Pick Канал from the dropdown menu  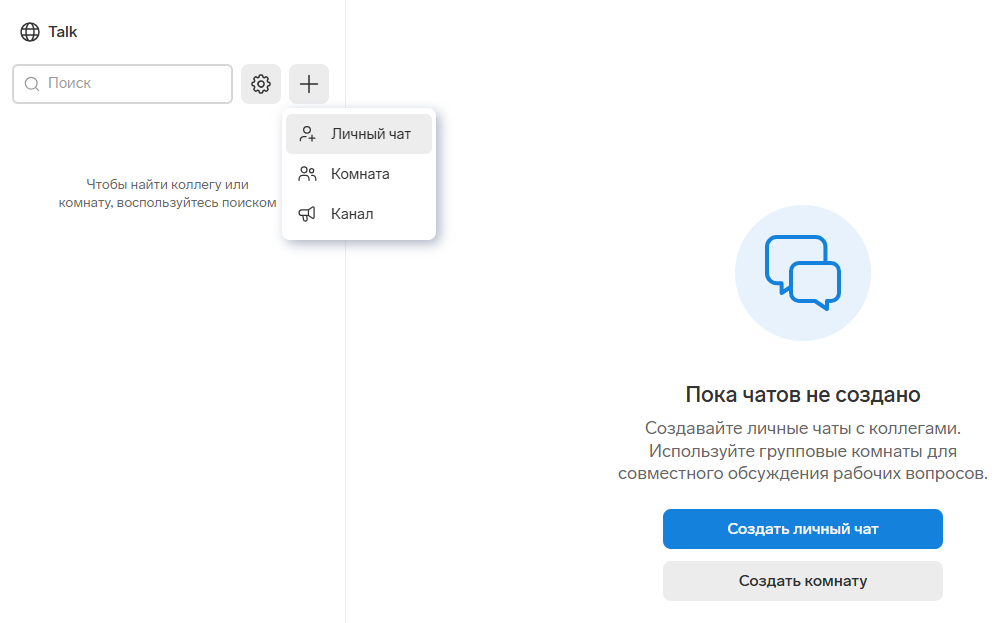[x=352, y=214]
